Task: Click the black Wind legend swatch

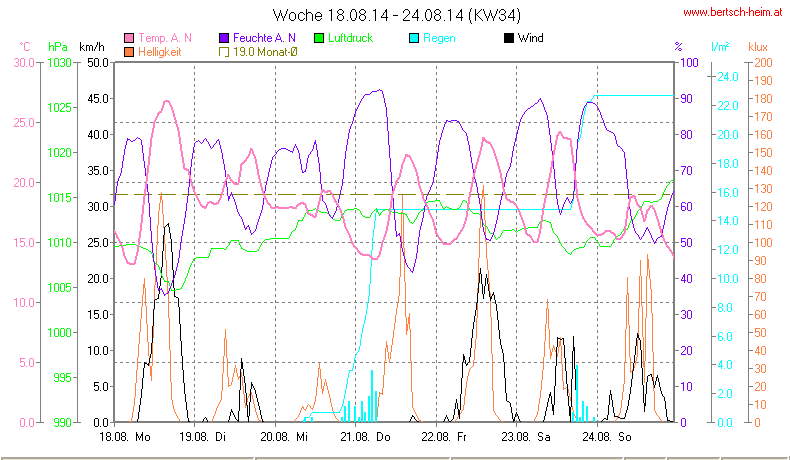Action: pos(508,38)
